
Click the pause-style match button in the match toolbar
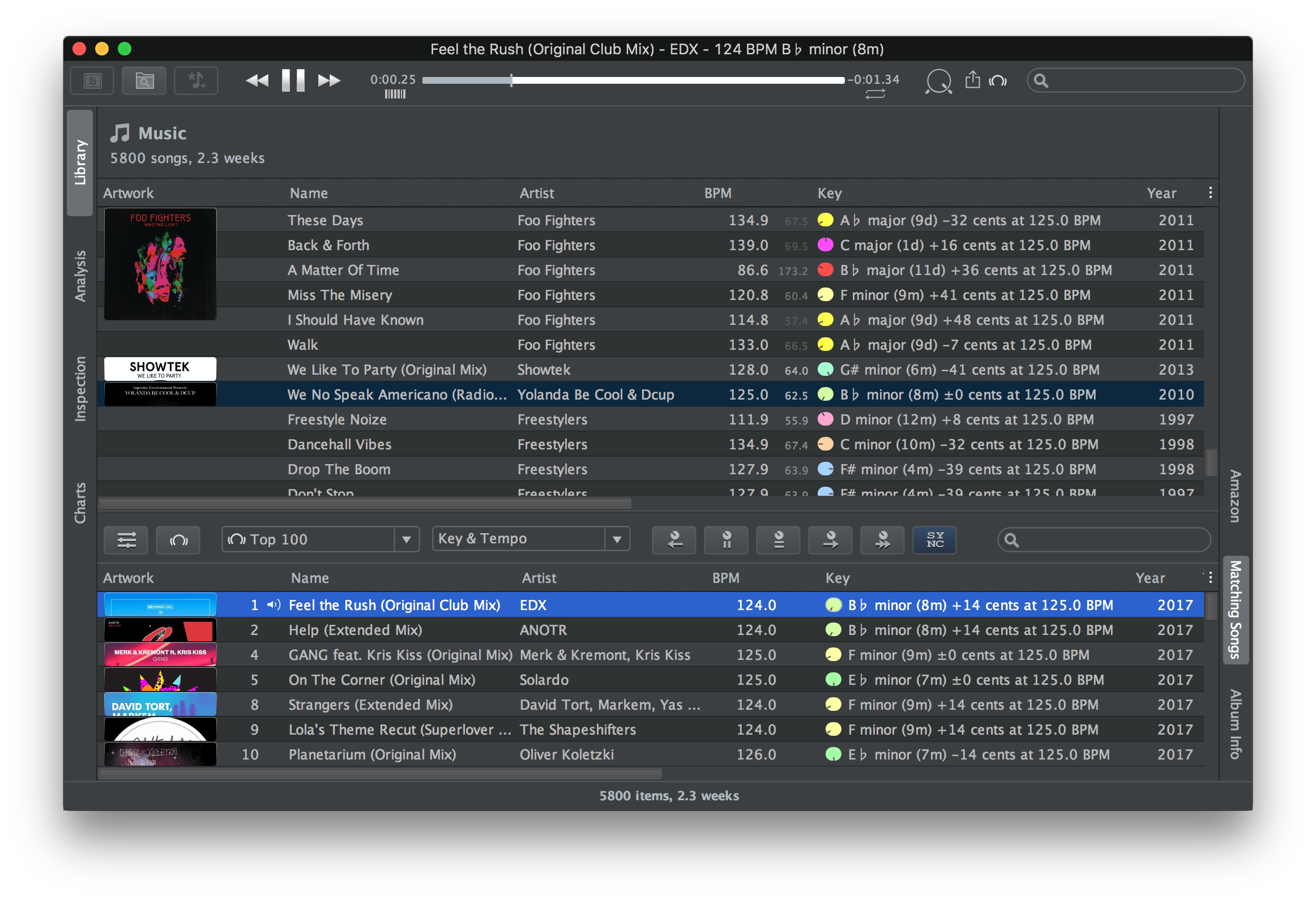click(x=727, y=540)
